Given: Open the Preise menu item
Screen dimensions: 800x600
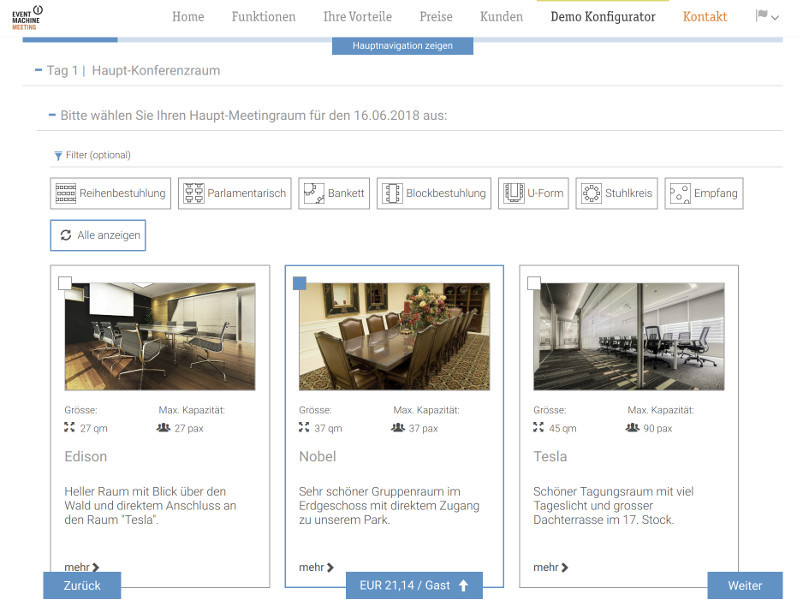Looking at the screenshot, I should (436, 17).
